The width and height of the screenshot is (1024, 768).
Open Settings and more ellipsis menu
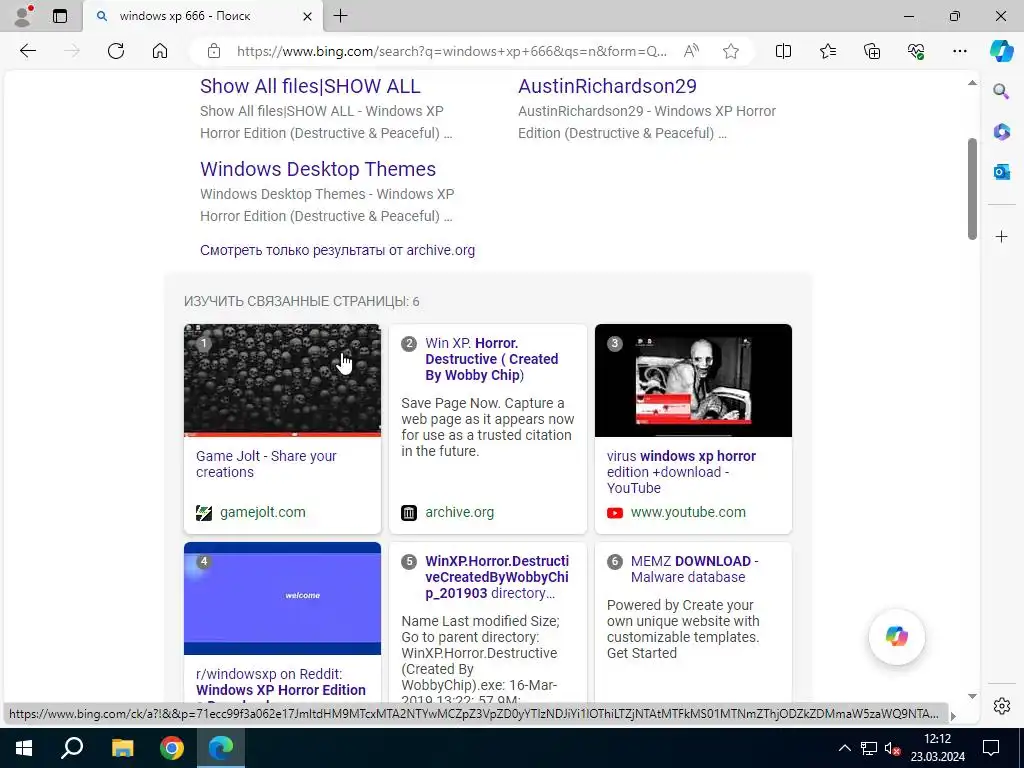(x=959, y=51)
